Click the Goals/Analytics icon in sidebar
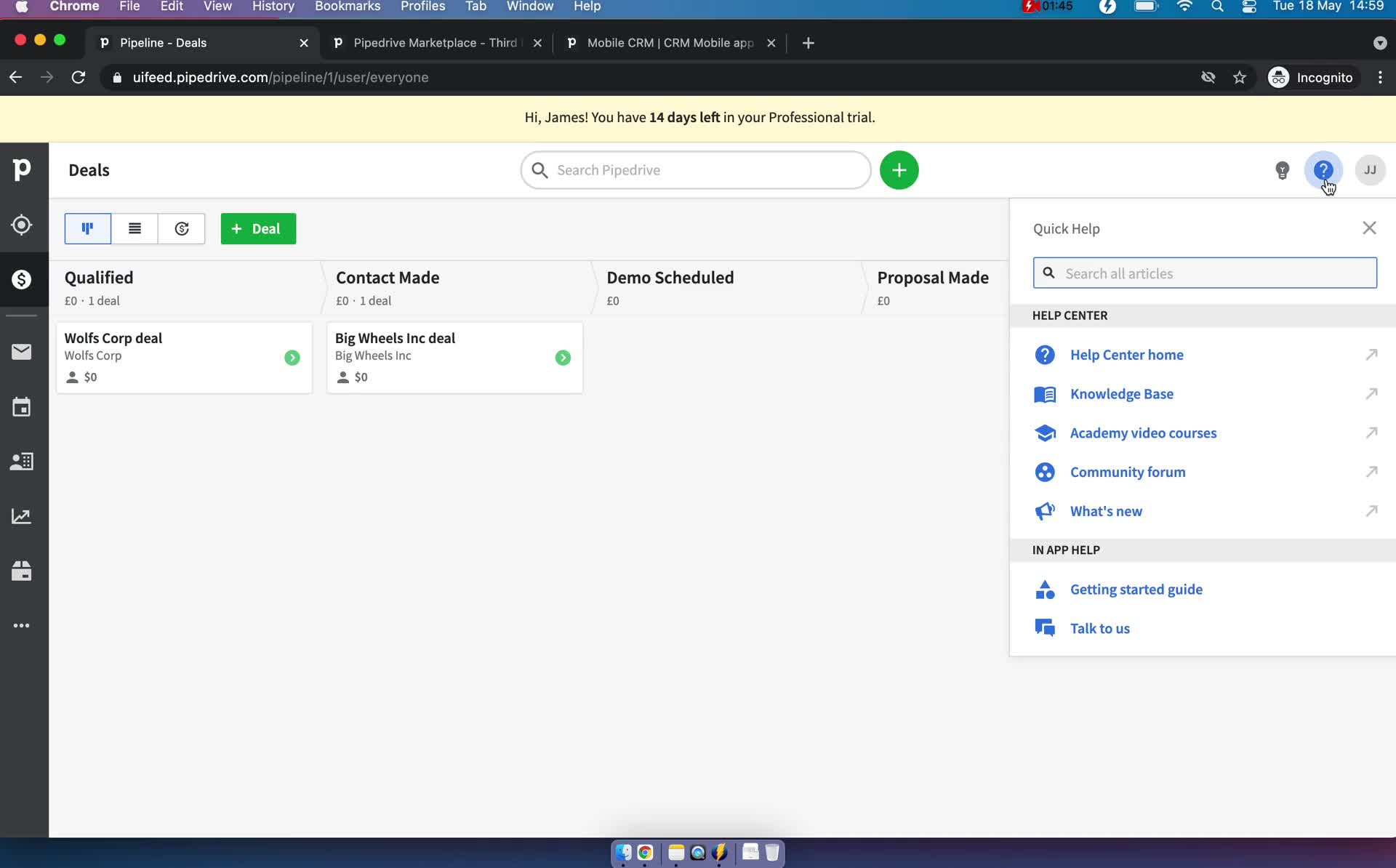The width and height of the screenshot is (1396, 868). click(x=23, y=515)
